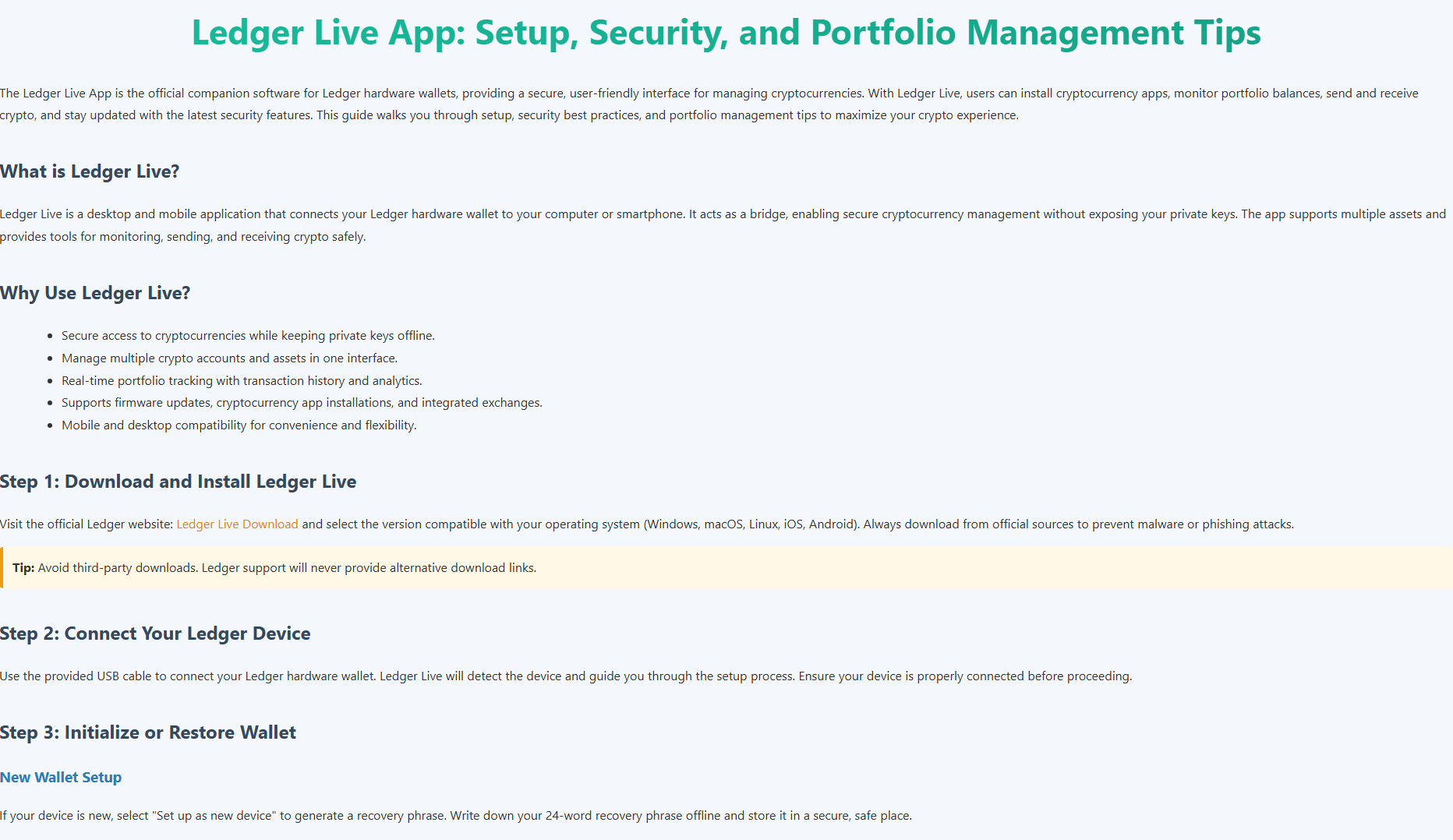Click the bullet about real-time portfolio tracking

pos(242,381)
